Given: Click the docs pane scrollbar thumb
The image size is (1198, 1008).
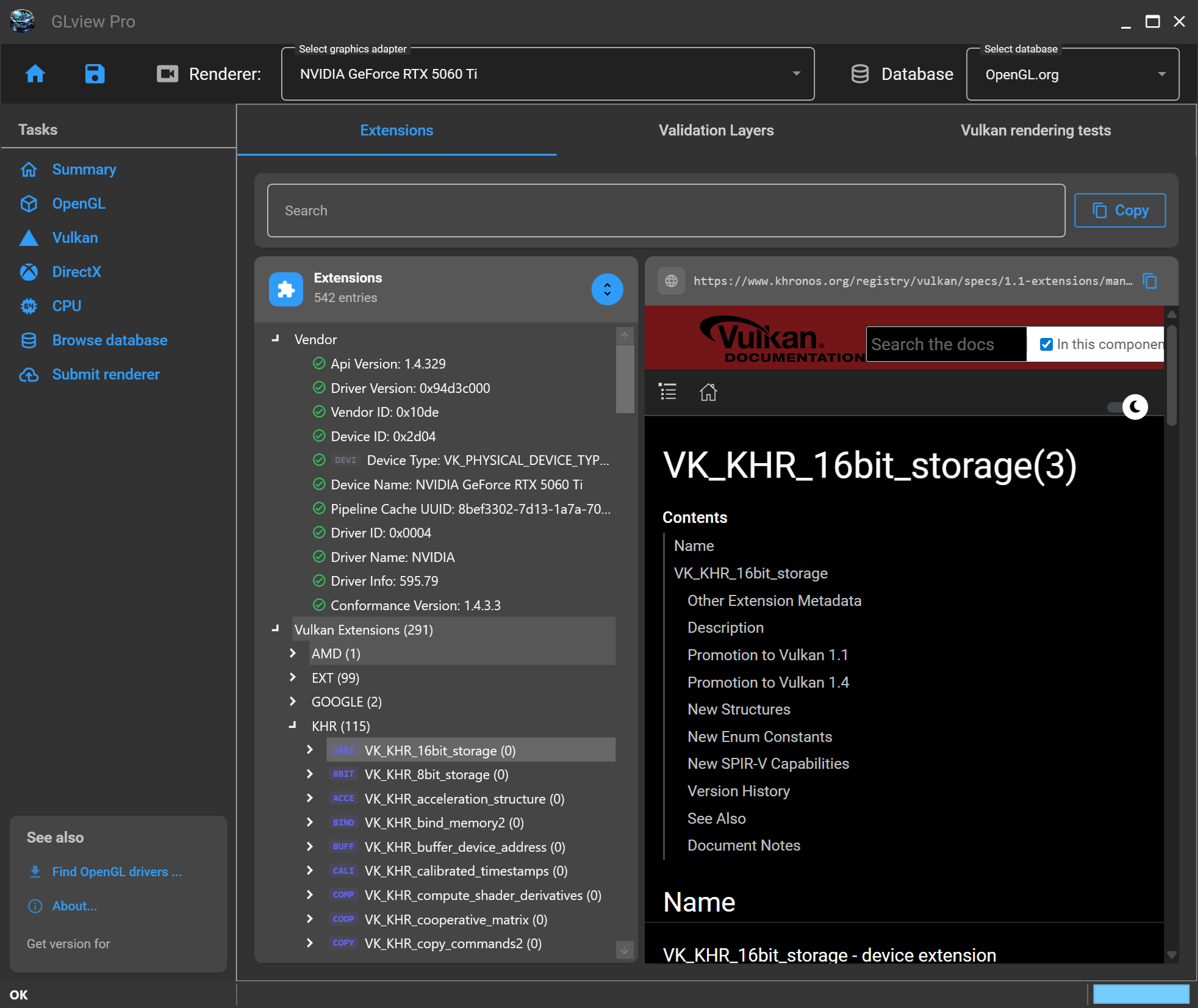Looking at the screenshot, I should coord(1171,374).
